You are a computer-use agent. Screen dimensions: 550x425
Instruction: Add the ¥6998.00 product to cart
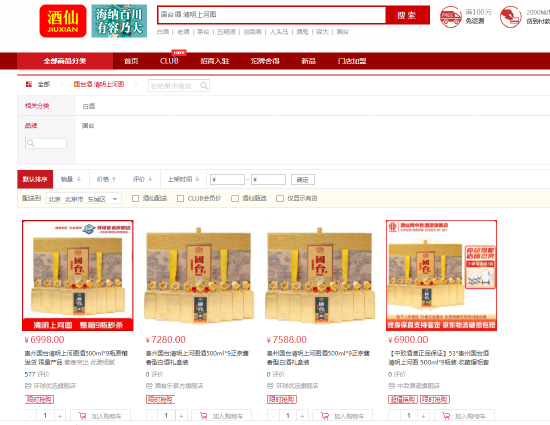[100, 416]
